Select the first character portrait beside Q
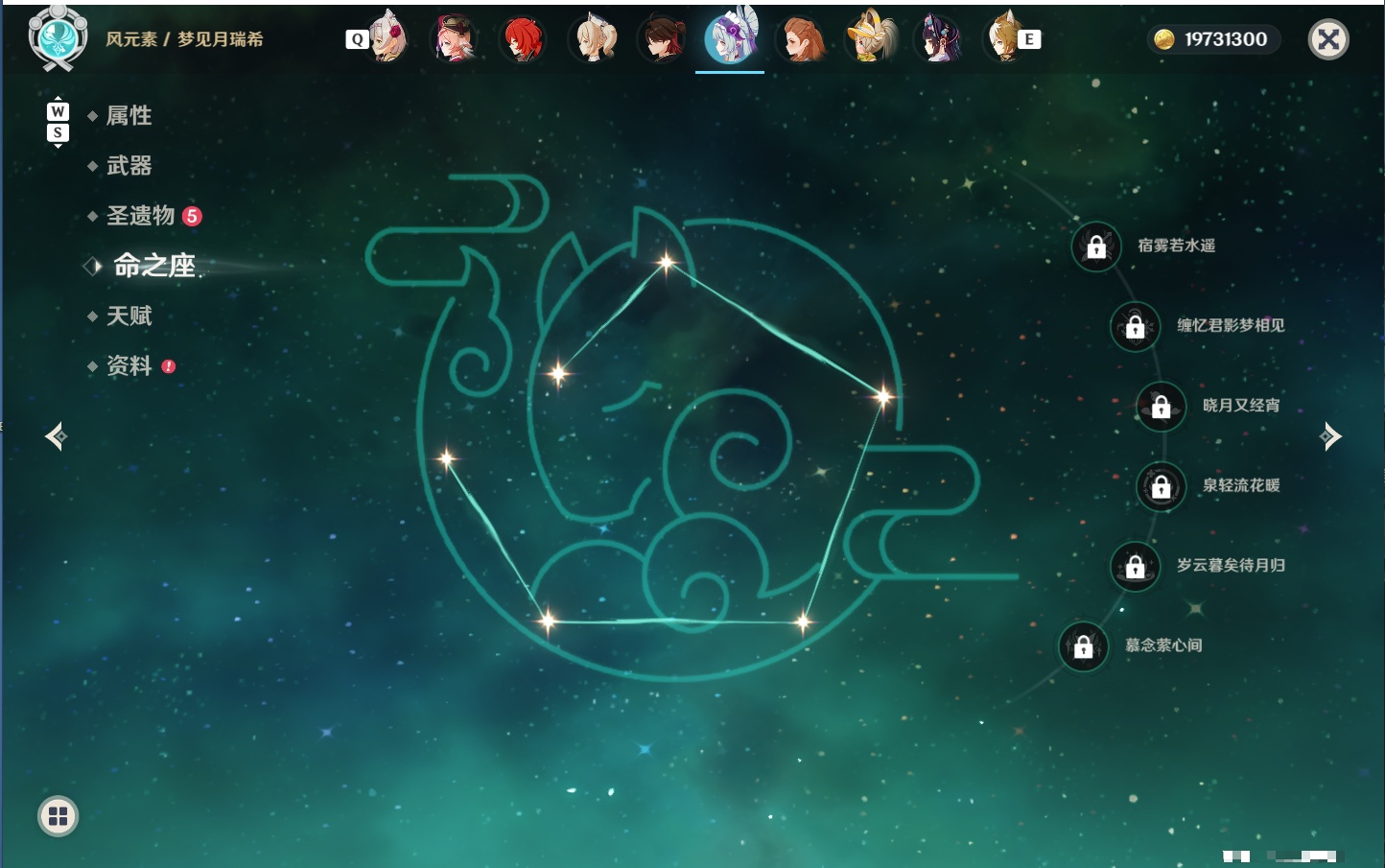 click(x=387, y=38)
